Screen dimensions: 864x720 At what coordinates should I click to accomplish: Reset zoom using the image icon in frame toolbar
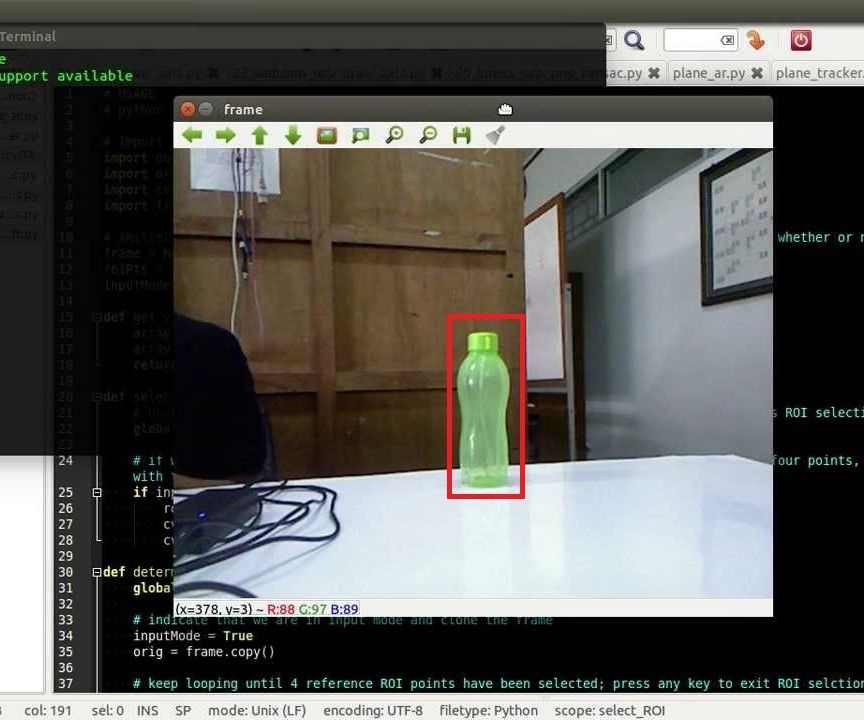[326, 133]
